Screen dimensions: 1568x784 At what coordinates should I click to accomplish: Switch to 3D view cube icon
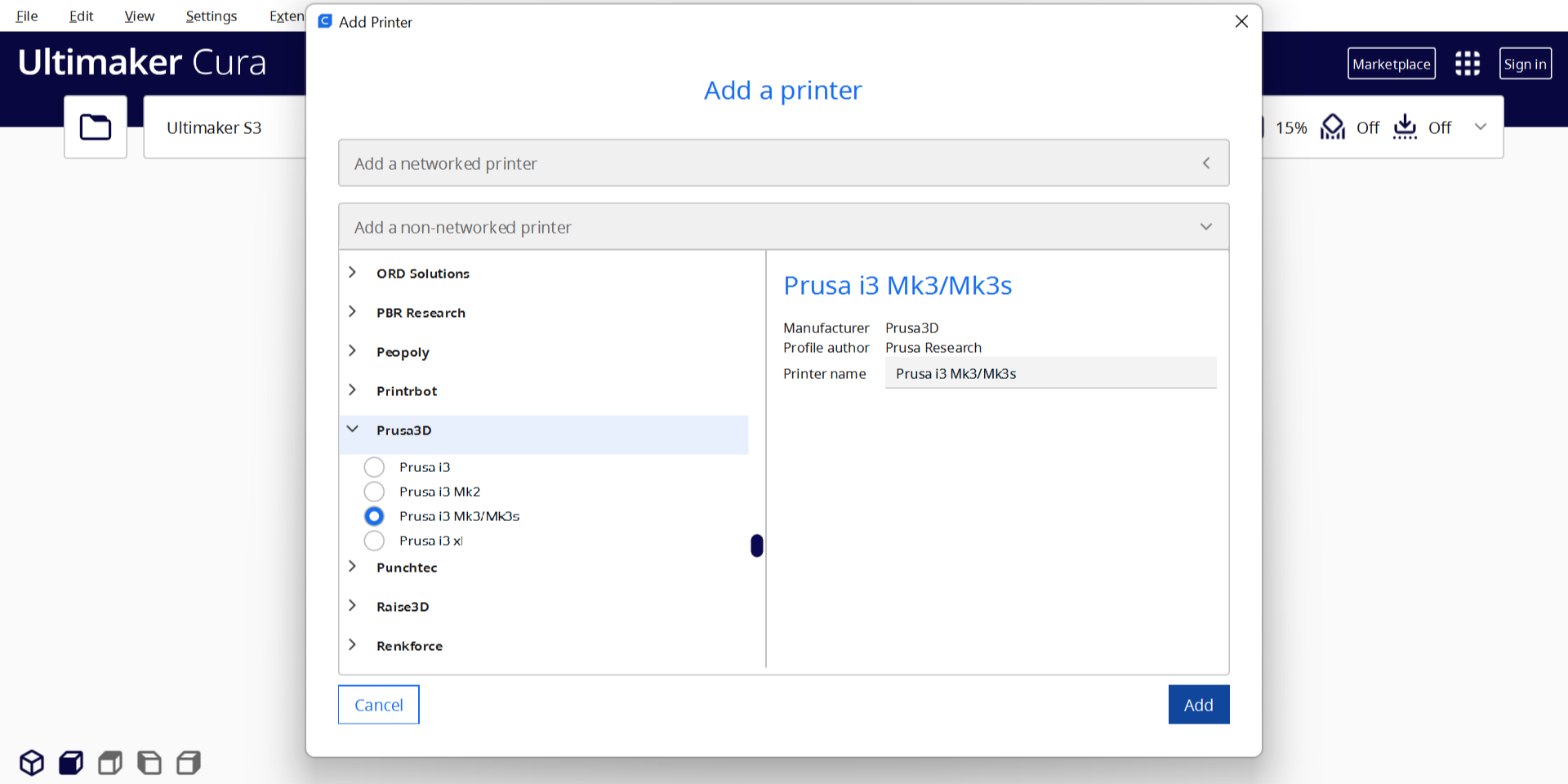[32, 763]
